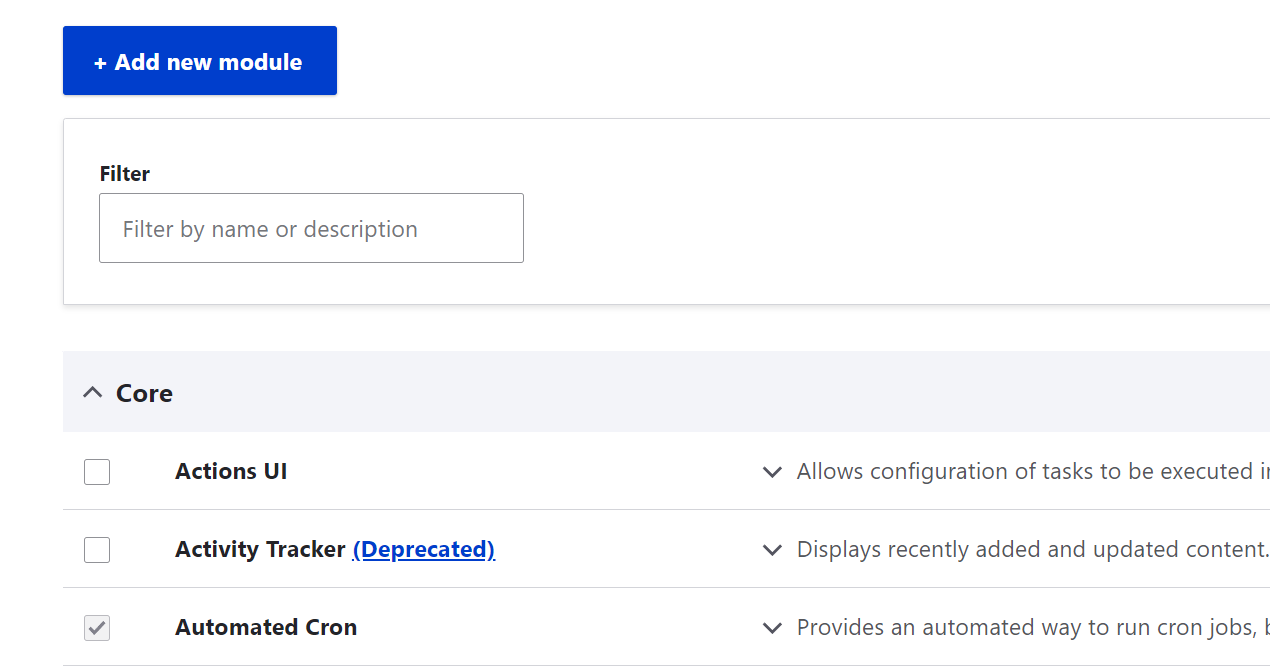
Task: Select the Actions UI module name
Action: coord(231,471)
